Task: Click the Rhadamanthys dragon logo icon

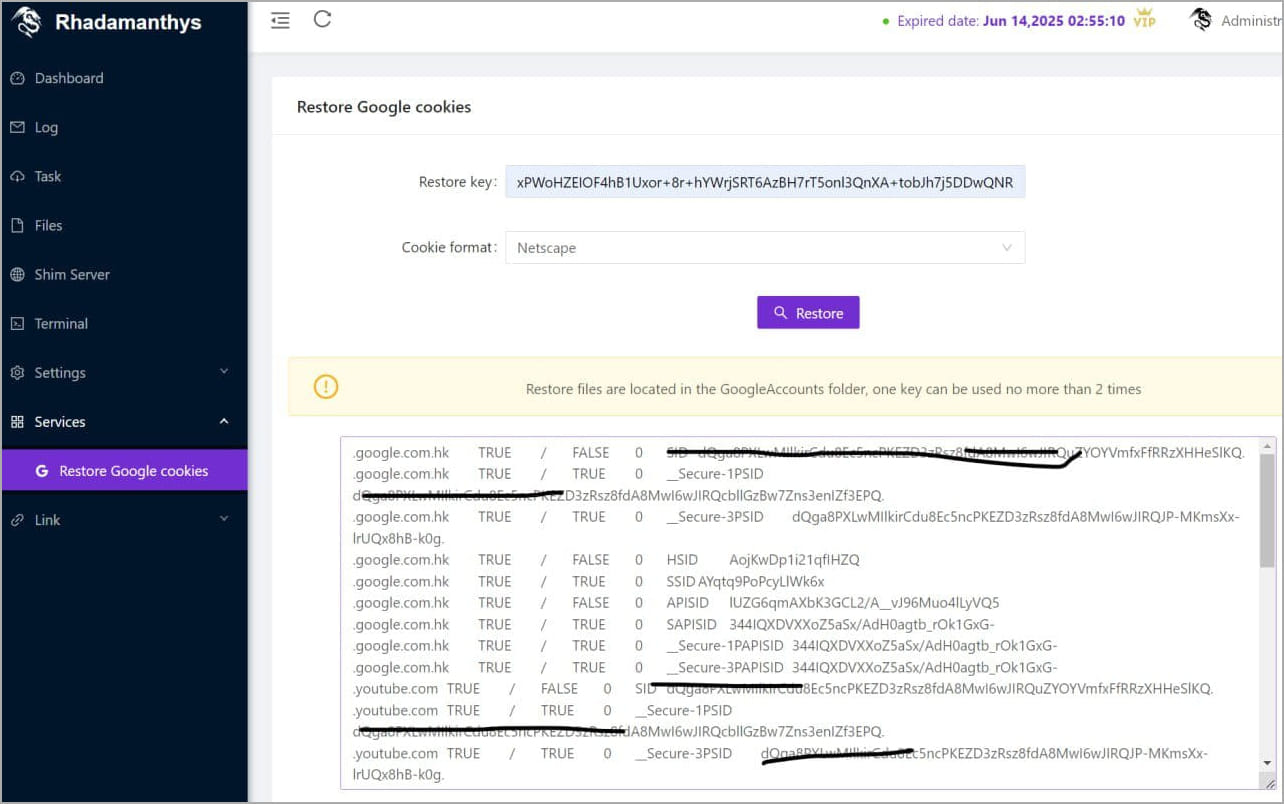Action: (27, 21)
